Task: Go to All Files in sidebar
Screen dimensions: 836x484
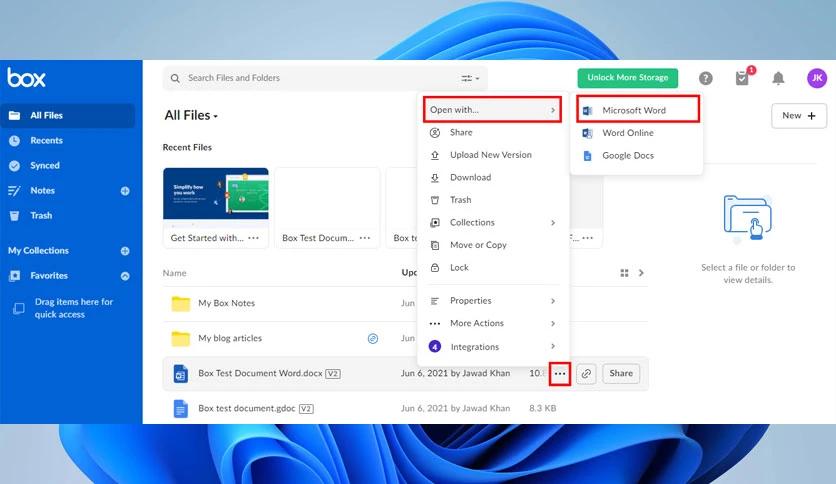Action: [67, 115]
